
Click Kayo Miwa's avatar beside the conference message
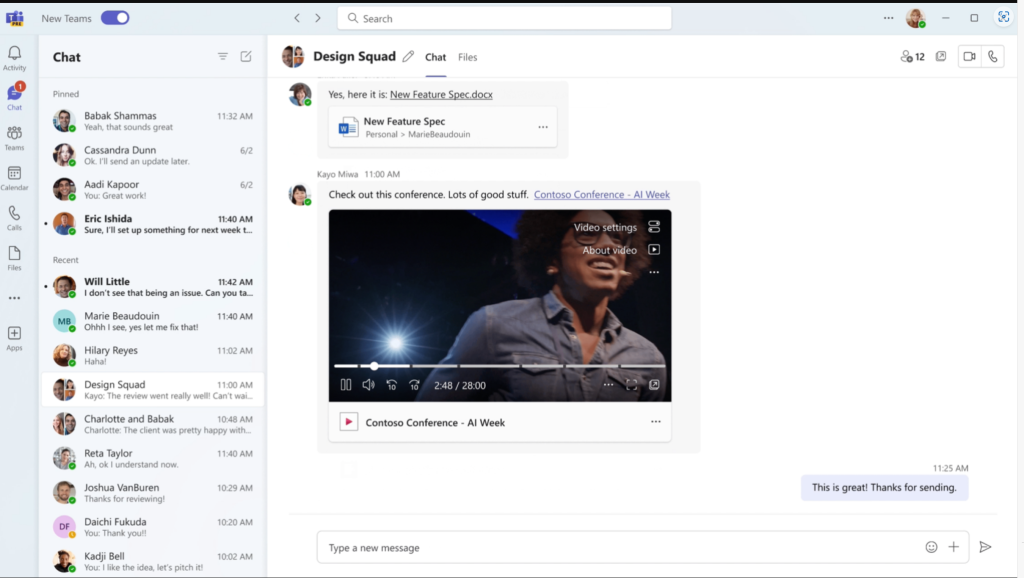point(300,195)
